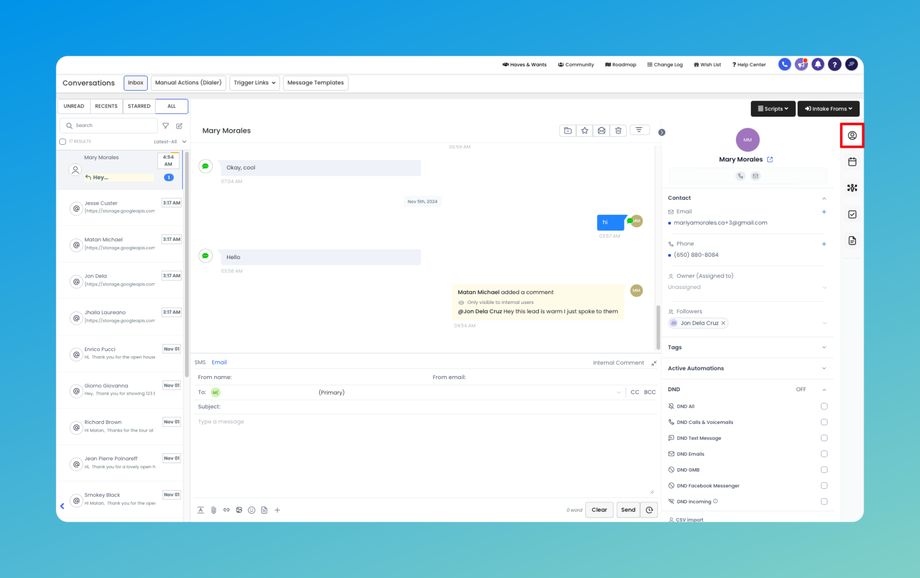Schedule message with clock icon
Screen dimensions: 920x578
(649, 510)
